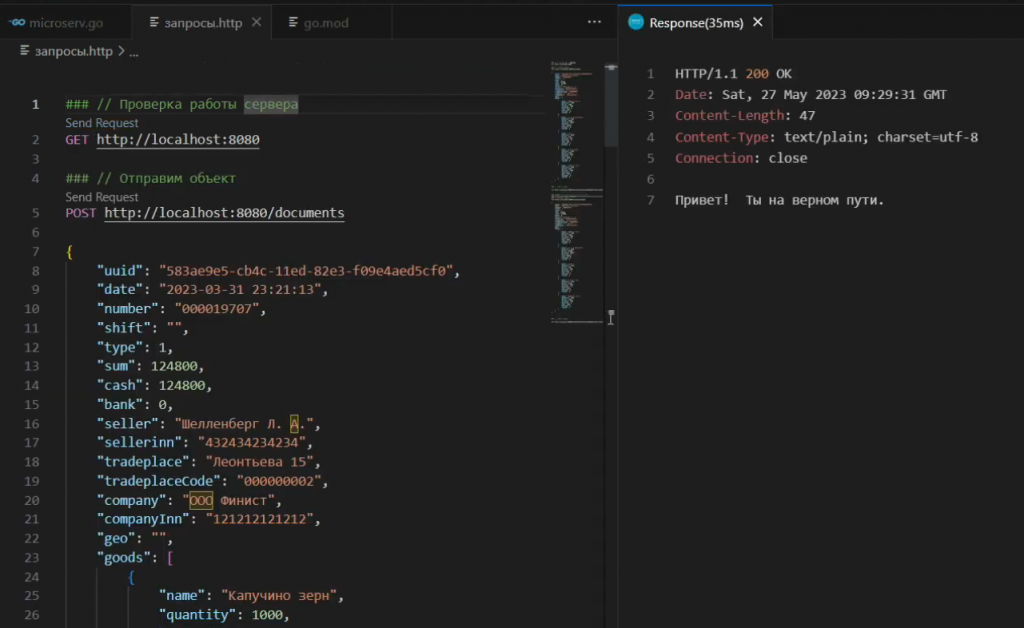The image size is (1024, 628).
Task: Click the name value Капучино зерн
Action: coord(279,595)
